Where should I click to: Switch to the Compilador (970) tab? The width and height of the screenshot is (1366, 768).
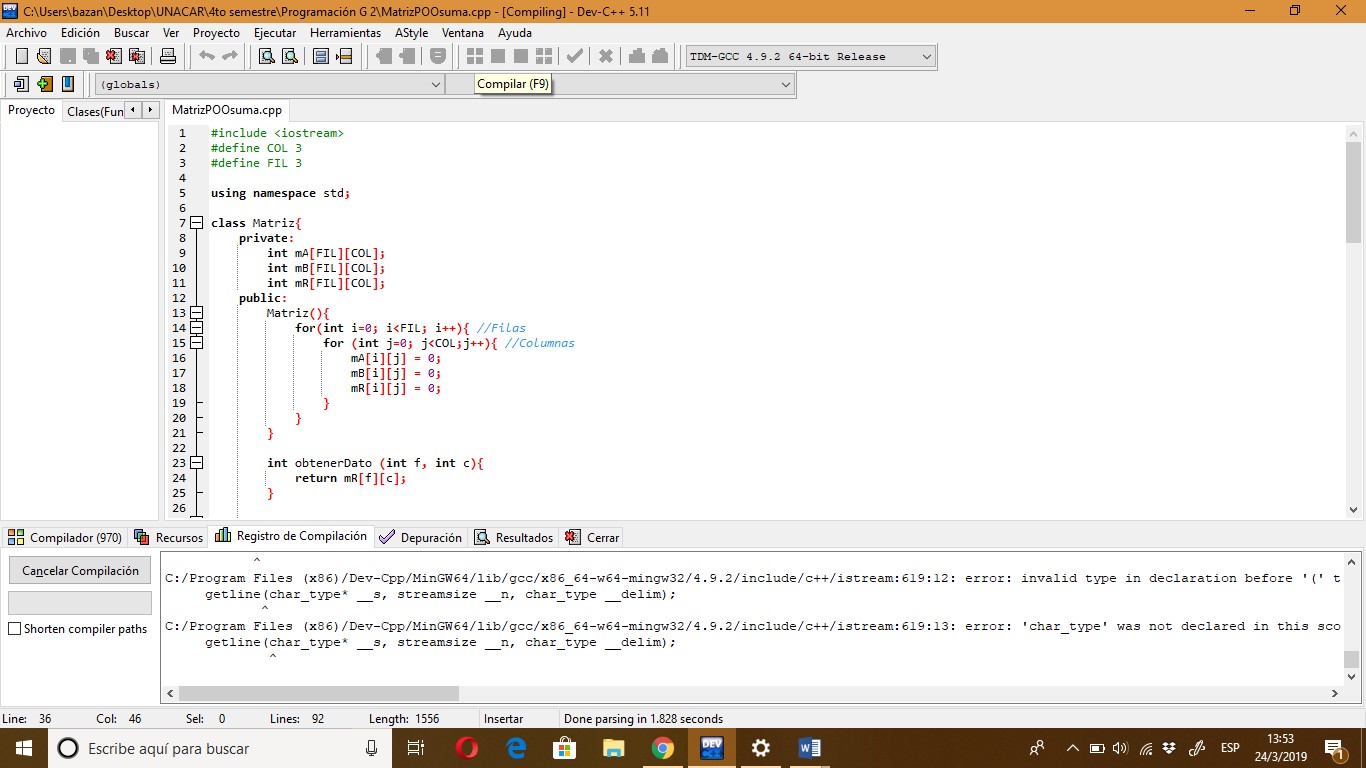65,537
